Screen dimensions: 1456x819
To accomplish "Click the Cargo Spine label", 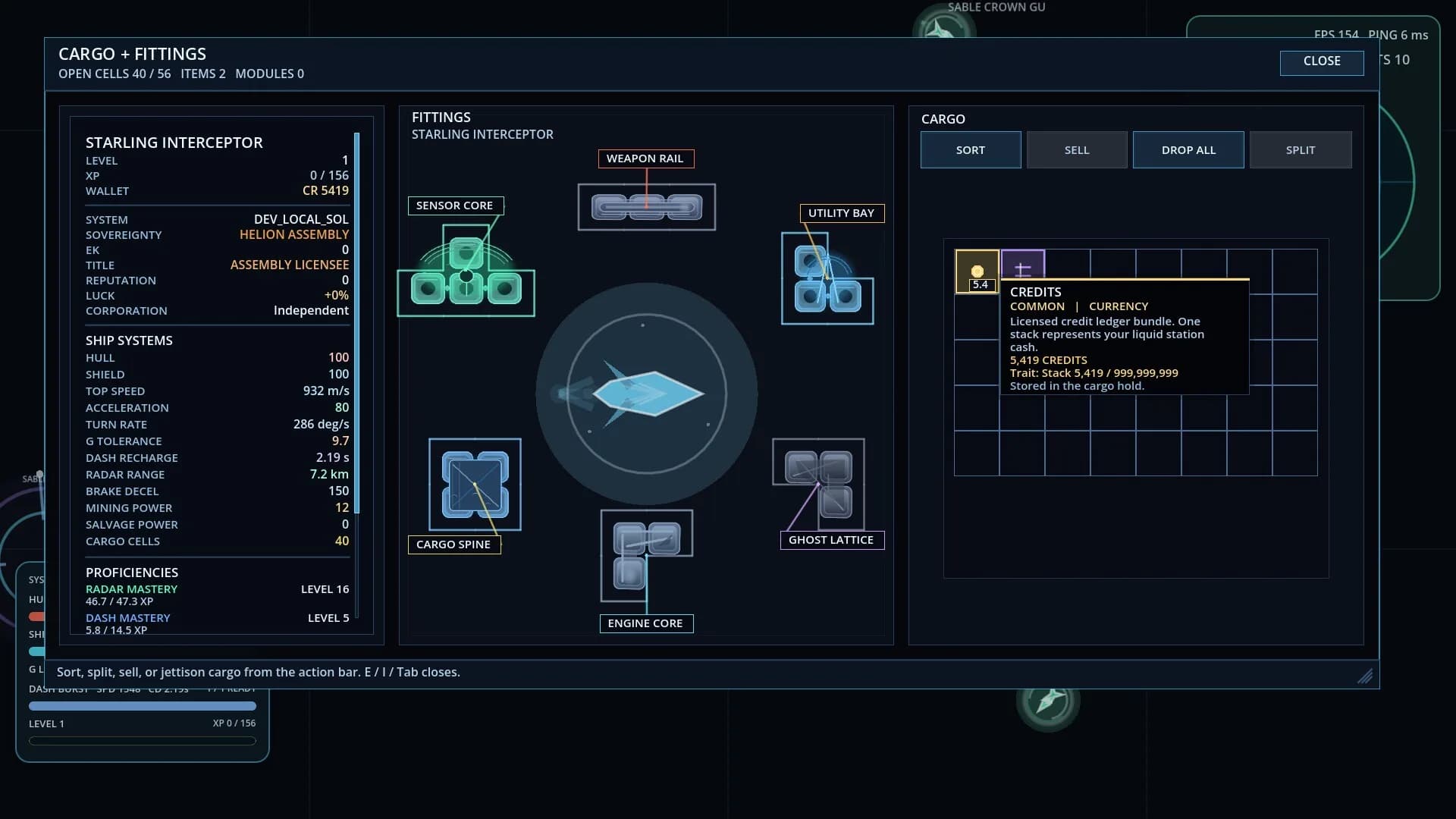I will pos(453,544).
